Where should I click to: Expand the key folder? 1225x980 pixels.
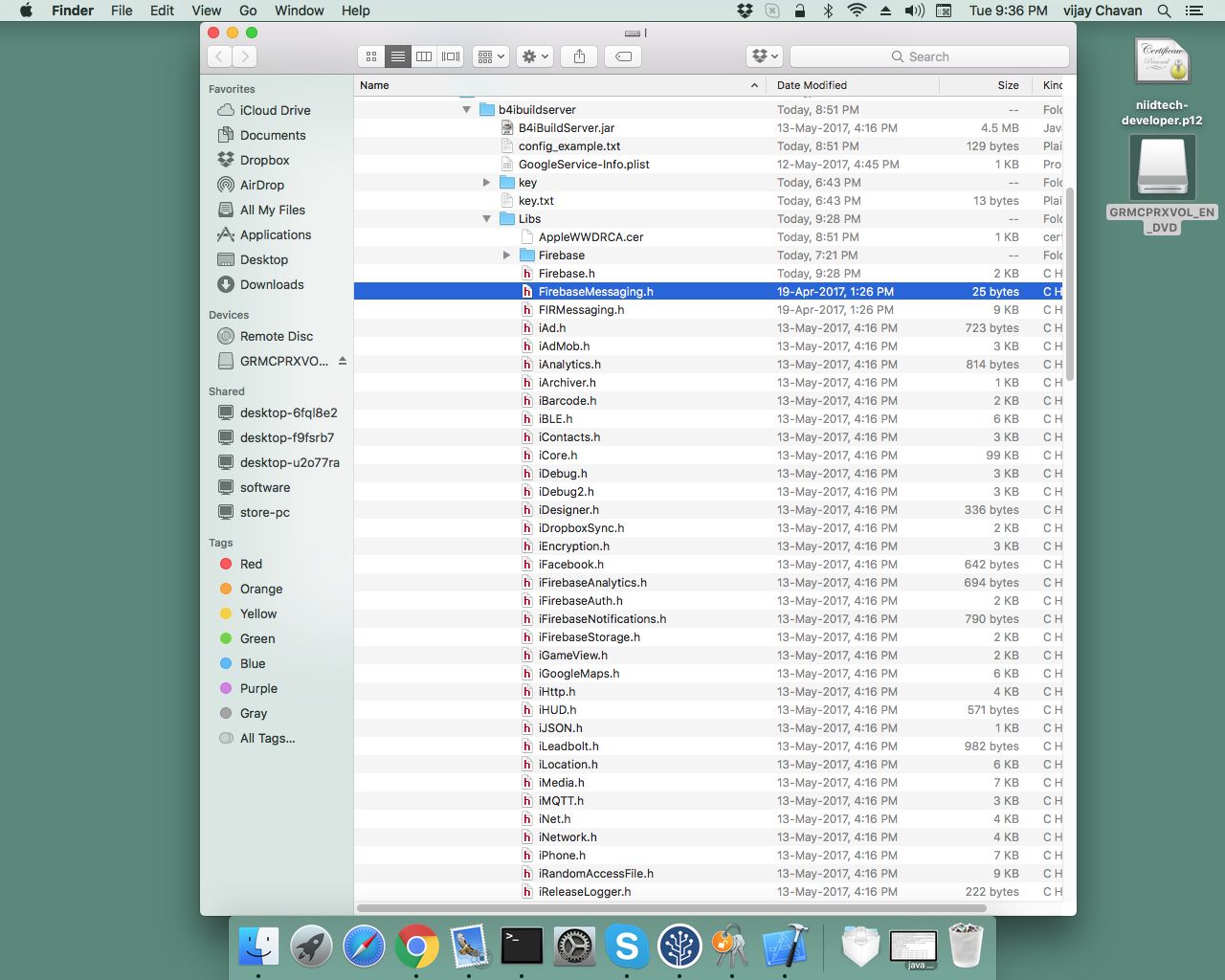pyautogui.click(x=486, y=183)
